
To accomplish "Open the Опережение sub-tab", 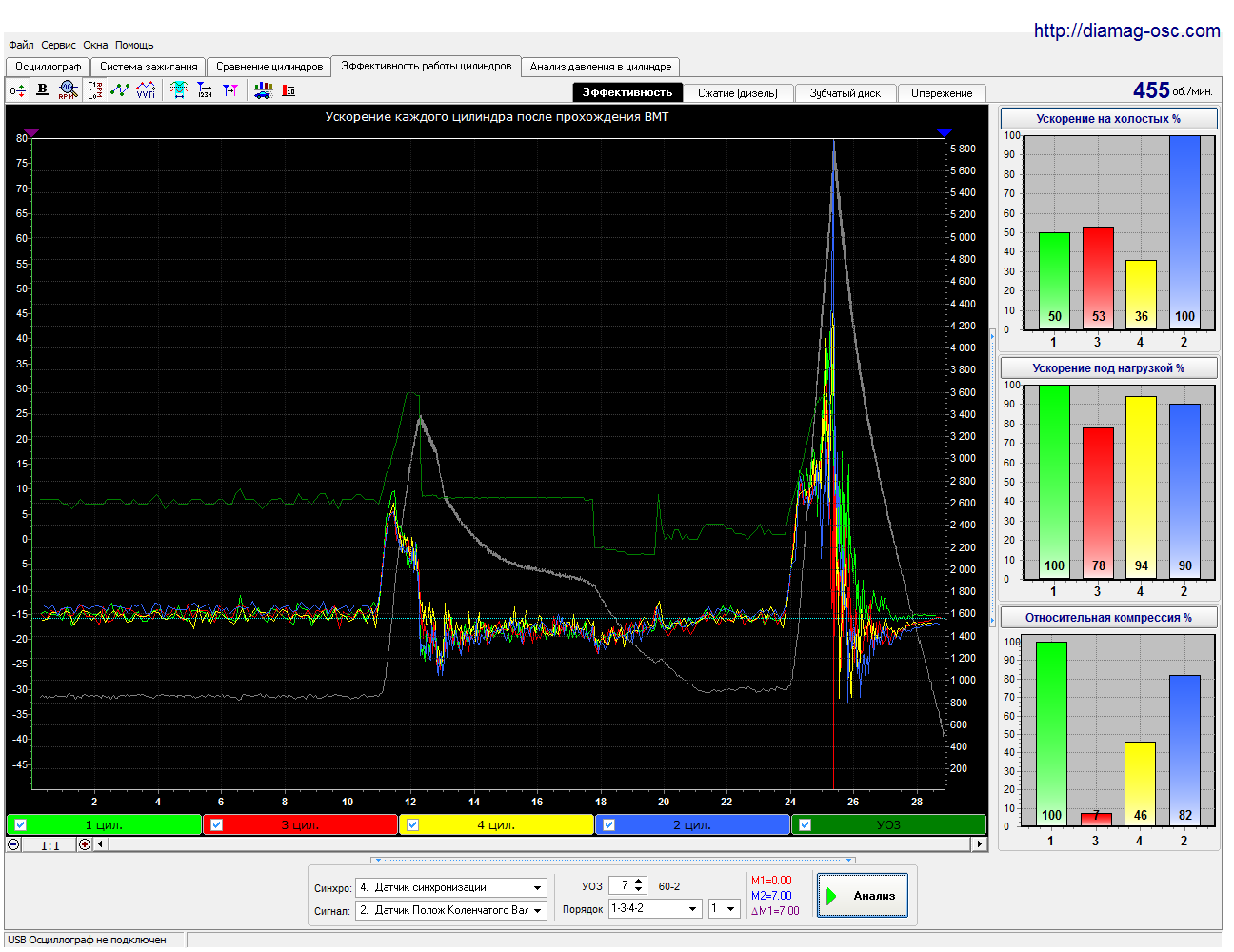I will click(942, 93).
